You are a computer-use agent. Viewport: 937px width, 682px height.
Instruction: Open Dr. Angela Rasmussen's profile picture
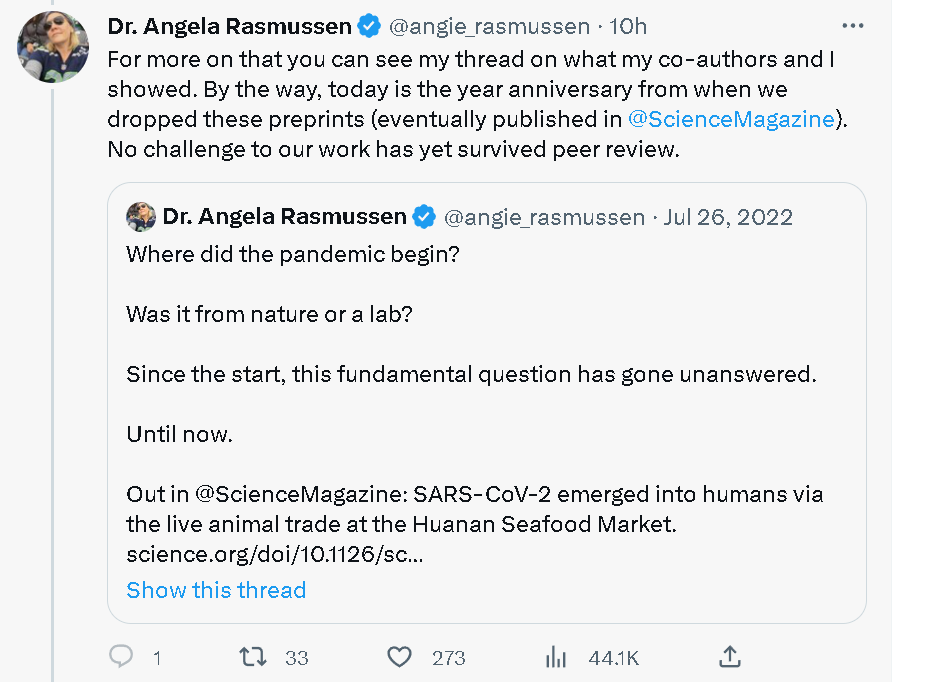(53, 47)
